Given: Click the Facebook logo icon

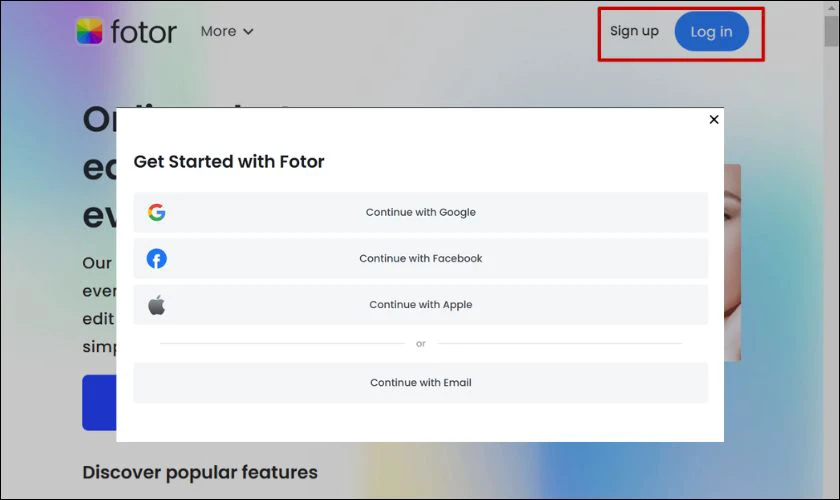Looking at the screenshot, I should (156, 259).
